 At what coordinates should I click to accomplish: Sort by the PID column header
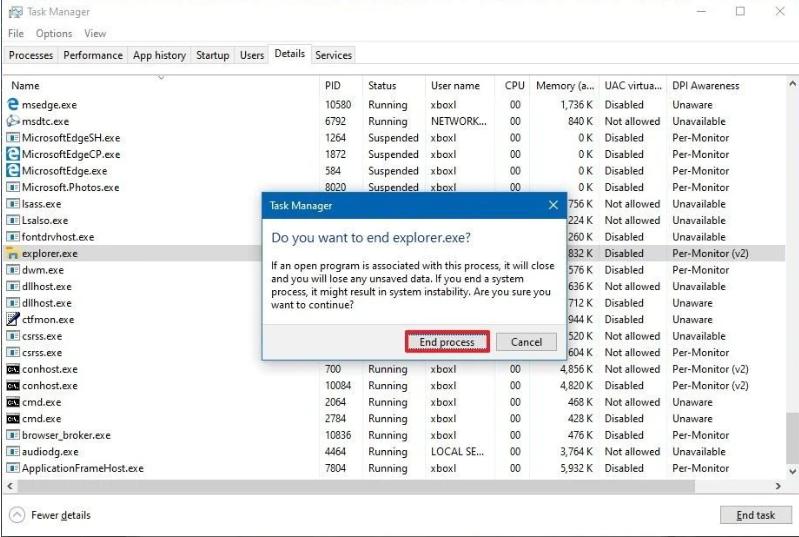coord(340,86)
